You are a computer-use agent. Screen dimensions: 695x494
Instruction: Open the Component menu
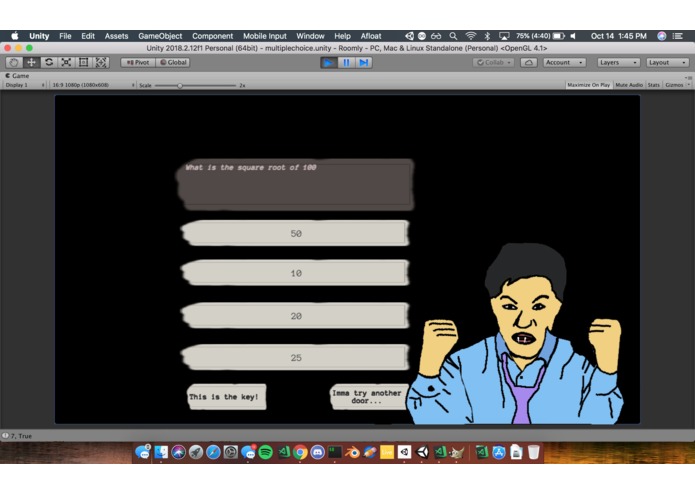pyautogui.click(x=212, y=36)
